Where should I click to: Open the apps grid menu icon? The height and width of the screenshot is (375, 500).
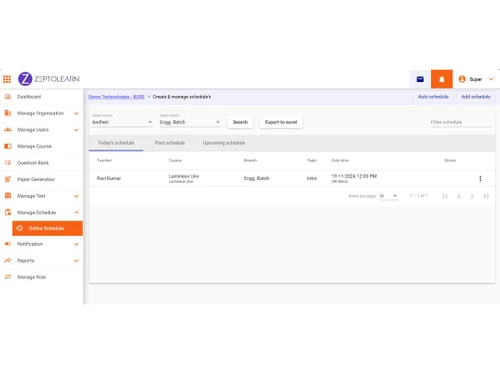click(x=7, y=79)
